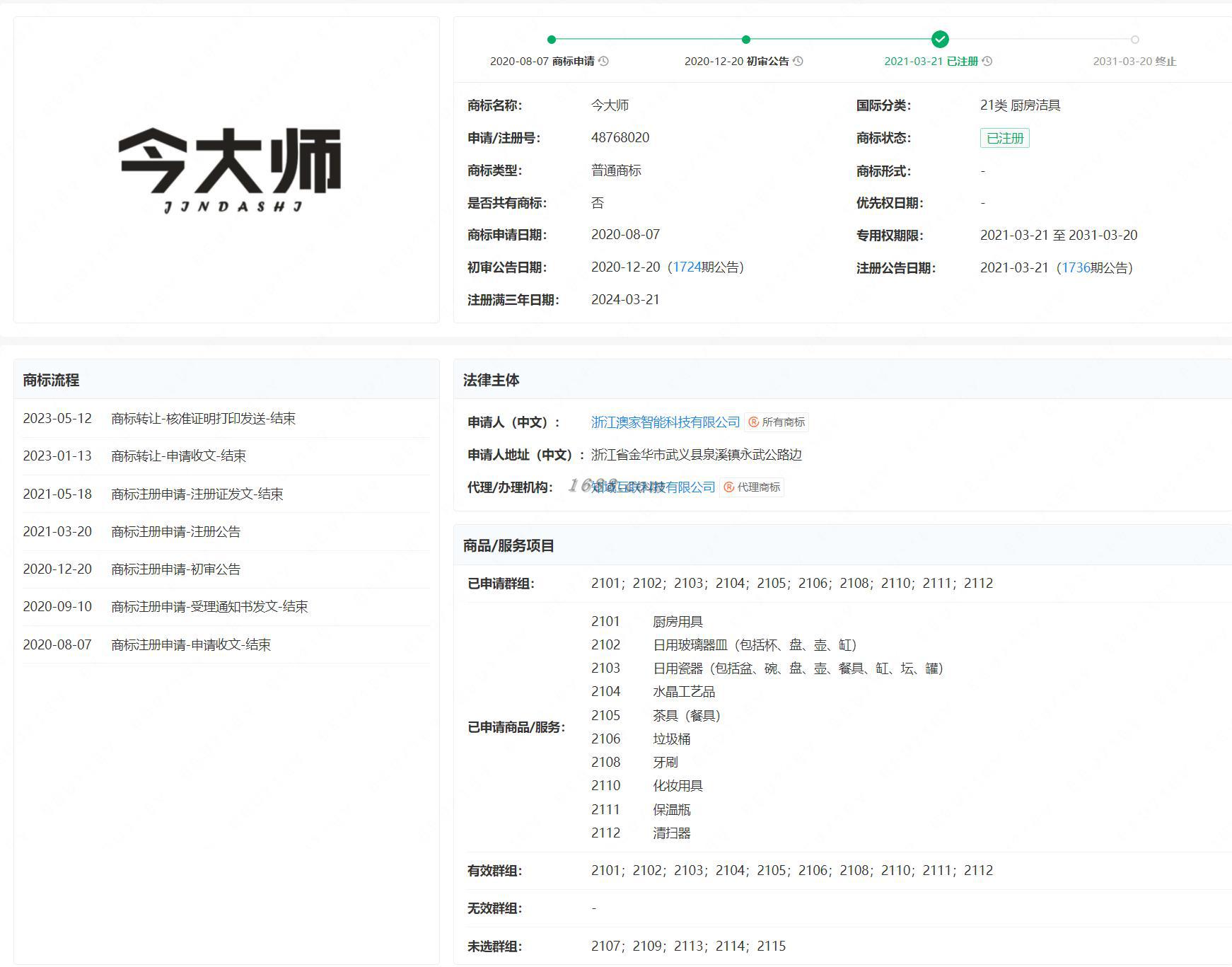Click trademark name value 今大师
The width and height of the screenshot is (1232, 967).
[610, 105]
